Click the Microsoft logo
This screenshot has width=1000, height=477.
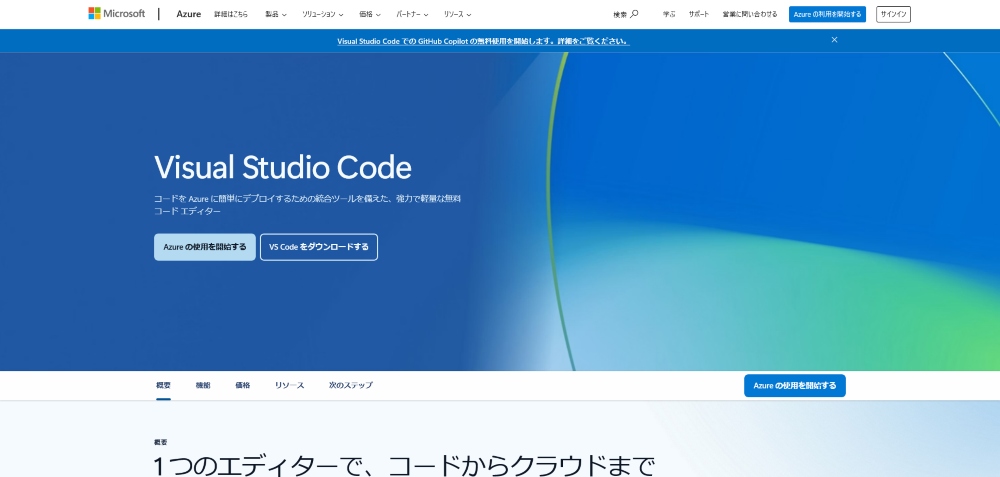(x=117, y=13)
